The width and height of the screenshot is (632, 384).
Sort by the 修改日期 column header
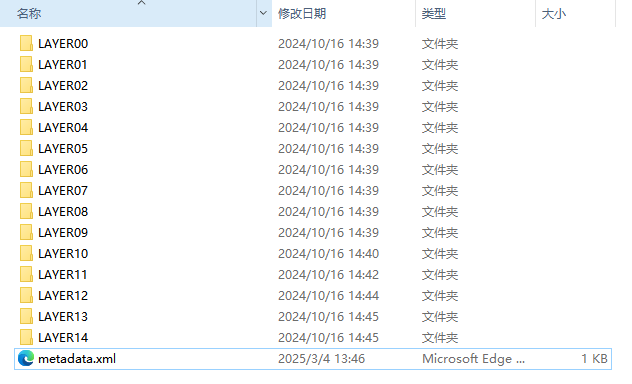[343, 13]
